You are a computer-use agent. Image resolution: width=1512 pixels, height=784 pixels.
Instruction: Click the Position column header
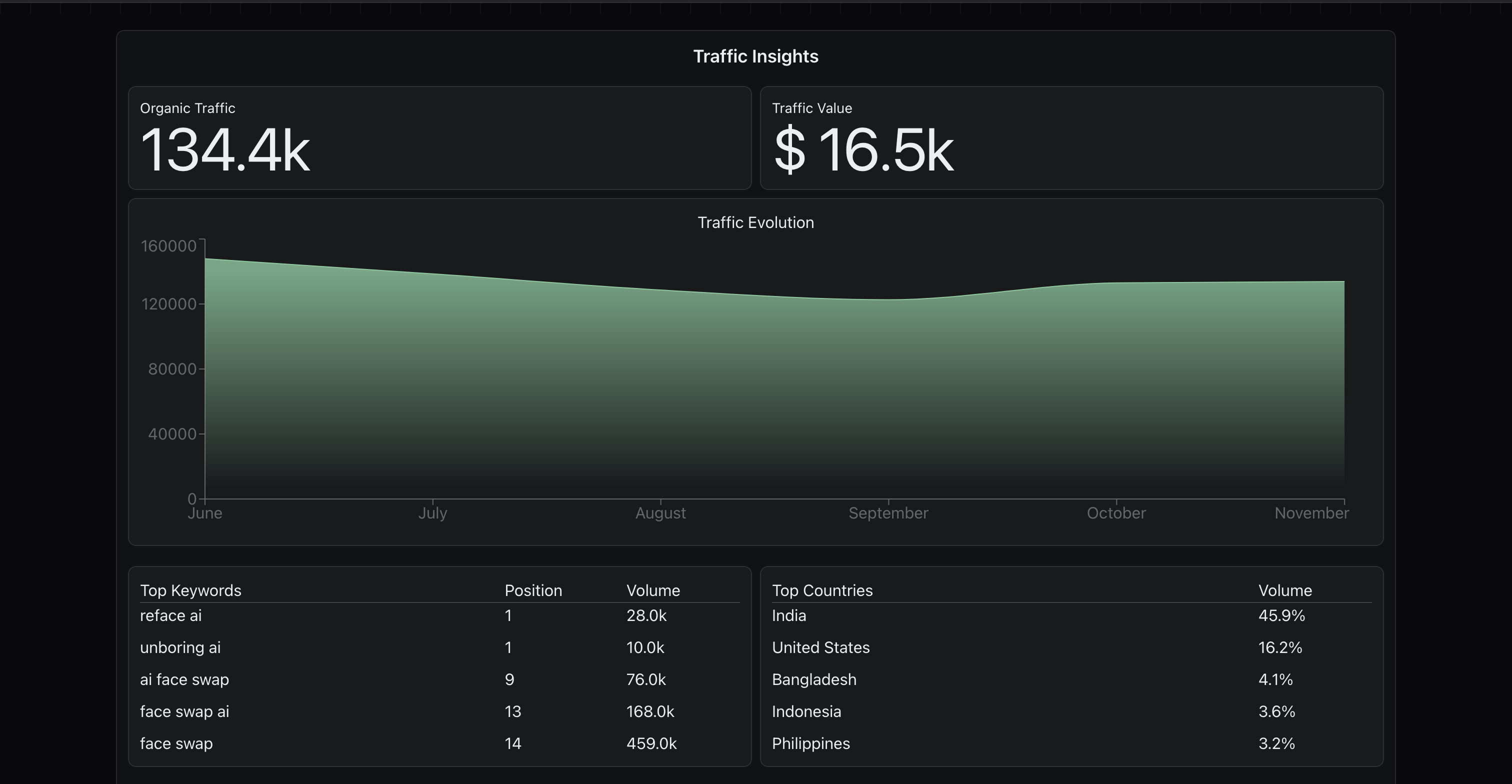pos(533,590)
